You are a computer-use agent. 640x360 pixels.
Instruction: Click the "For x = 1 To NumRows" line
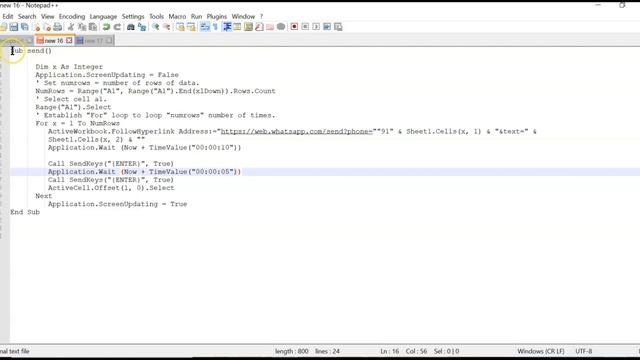[x=78, y=123]
